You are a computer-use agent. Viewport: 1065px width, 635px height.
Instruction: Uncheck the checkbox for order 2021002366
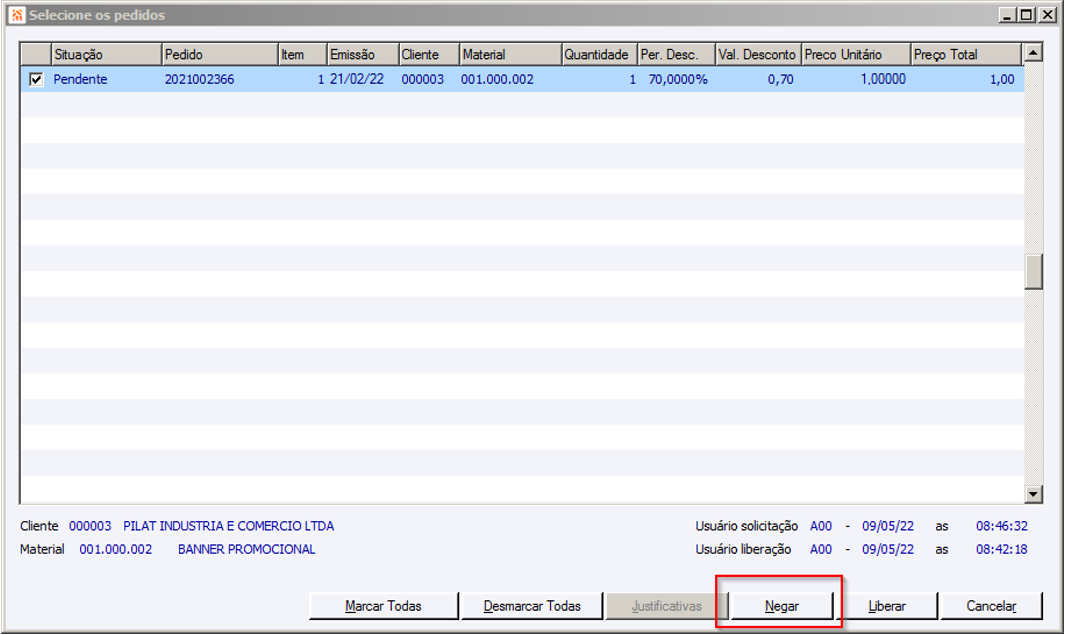coord(36,79)
